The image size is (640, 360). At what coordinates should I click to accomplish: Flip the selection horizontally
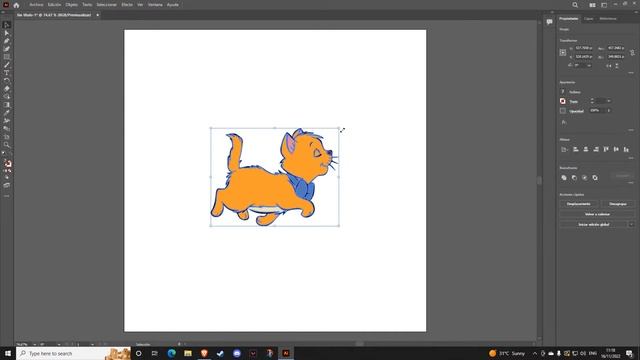609,65
